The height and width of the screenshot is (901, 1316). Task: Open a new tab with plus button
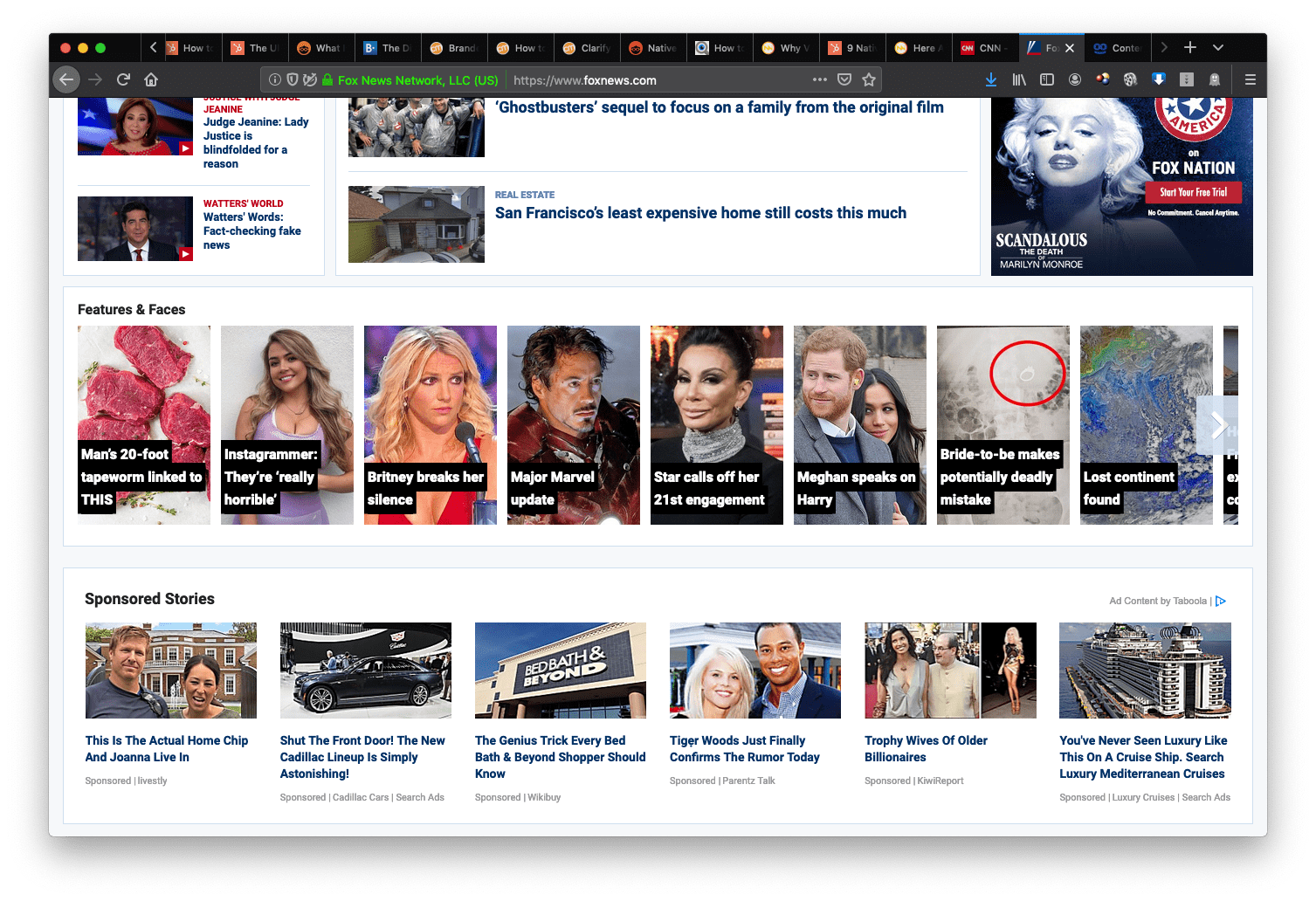click(x=1190, y=47)
